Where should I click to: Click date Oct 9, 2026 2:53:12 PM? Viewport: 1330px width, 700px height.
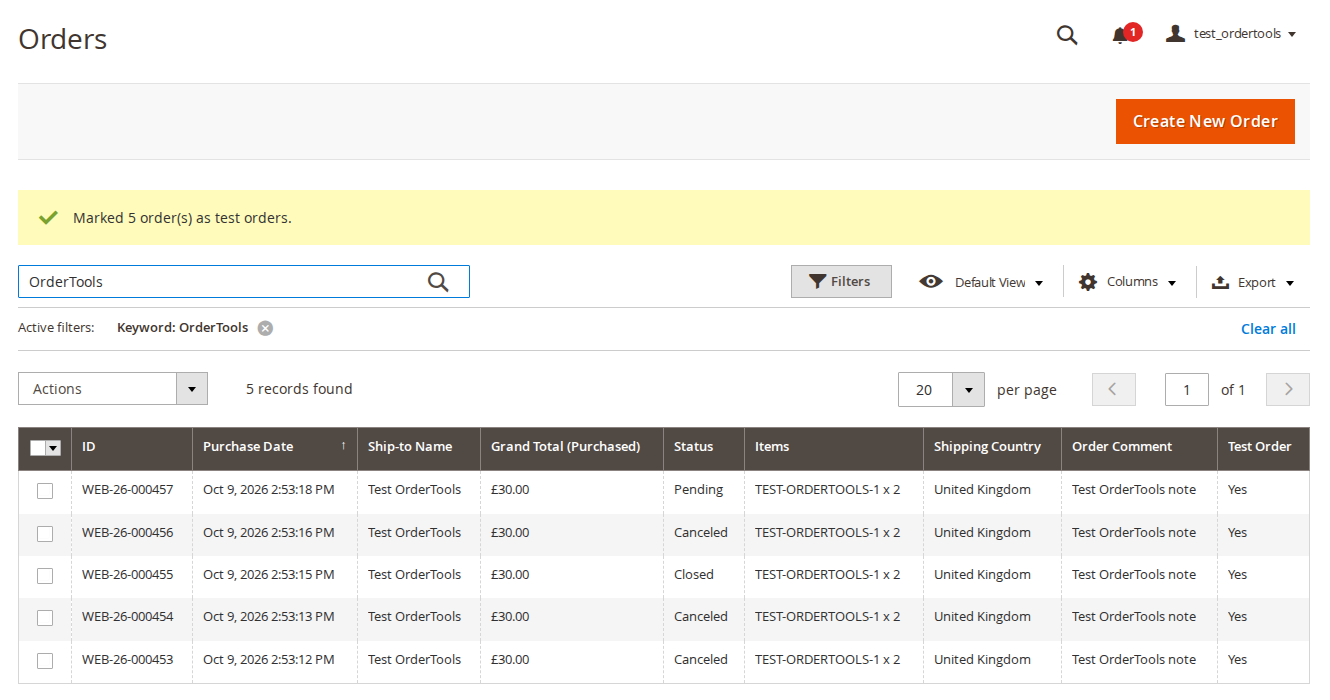click(x=269, y=660)
